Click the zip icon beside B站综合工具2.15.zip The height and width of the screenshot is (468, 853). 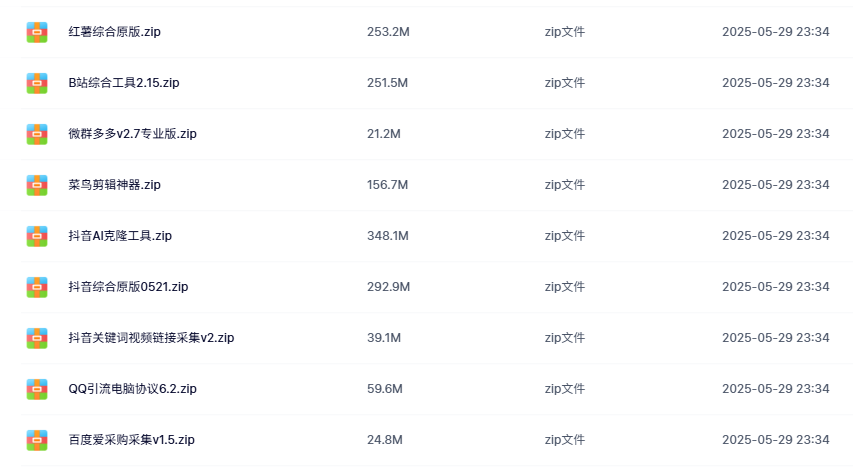(37, 83)
